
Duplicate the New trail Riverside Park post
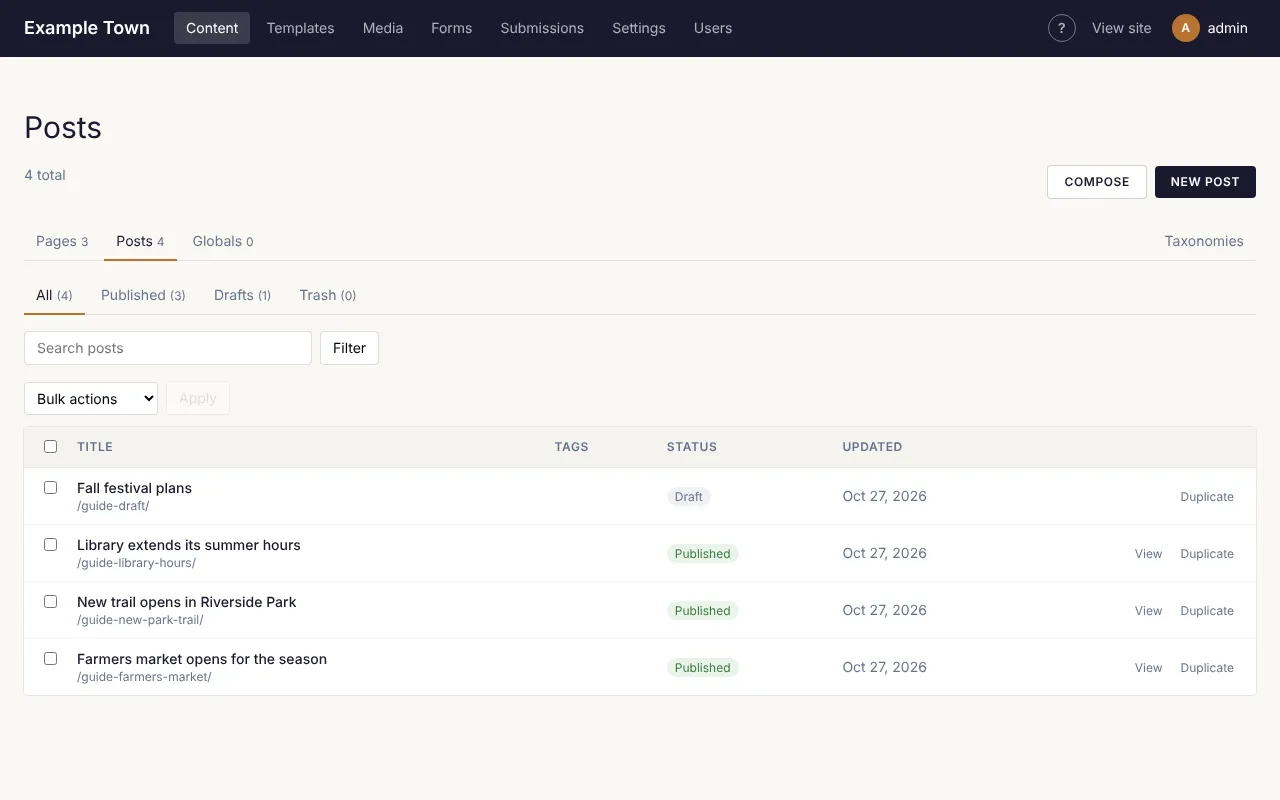(x=1207, y=611)
